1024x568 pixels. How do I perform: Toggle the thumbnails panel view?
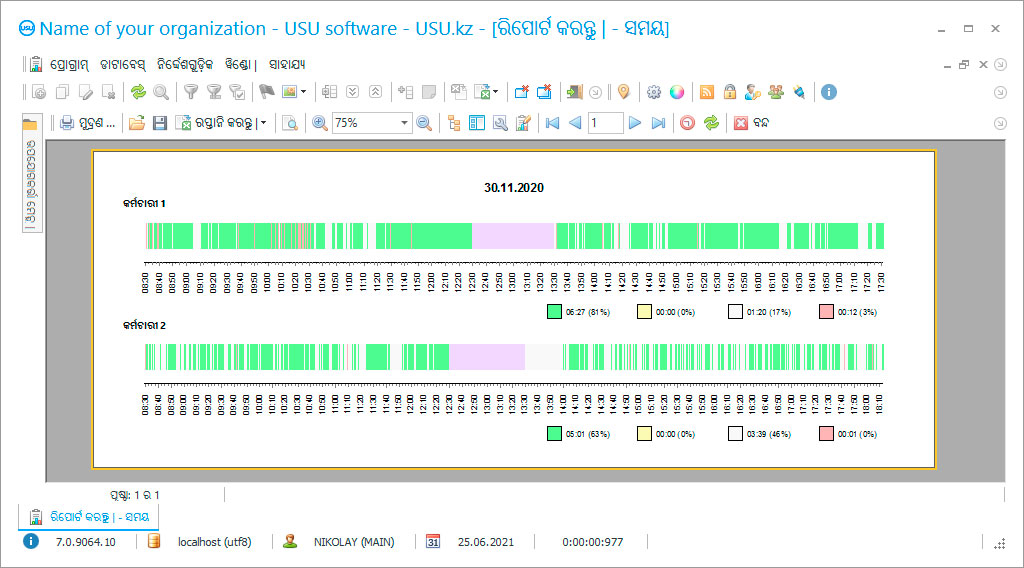[477, 123]
